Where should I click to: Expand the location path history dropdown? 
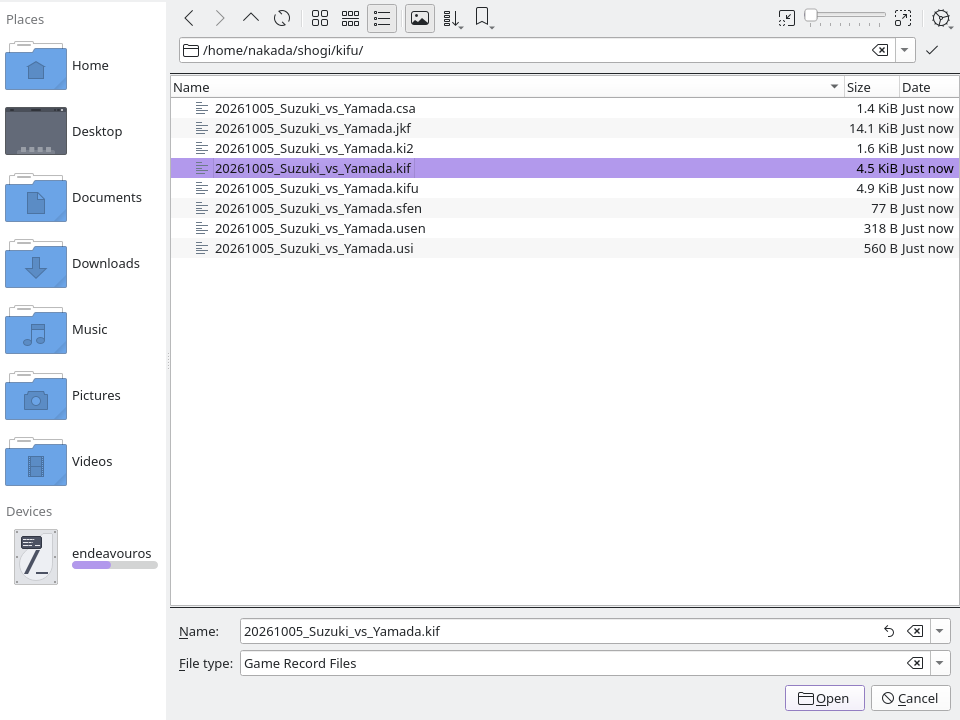[905, 50]
